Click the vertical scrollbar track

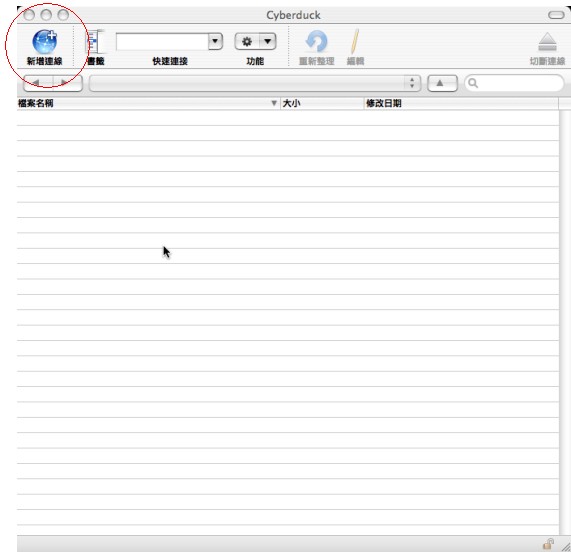(x=565, y=322)
